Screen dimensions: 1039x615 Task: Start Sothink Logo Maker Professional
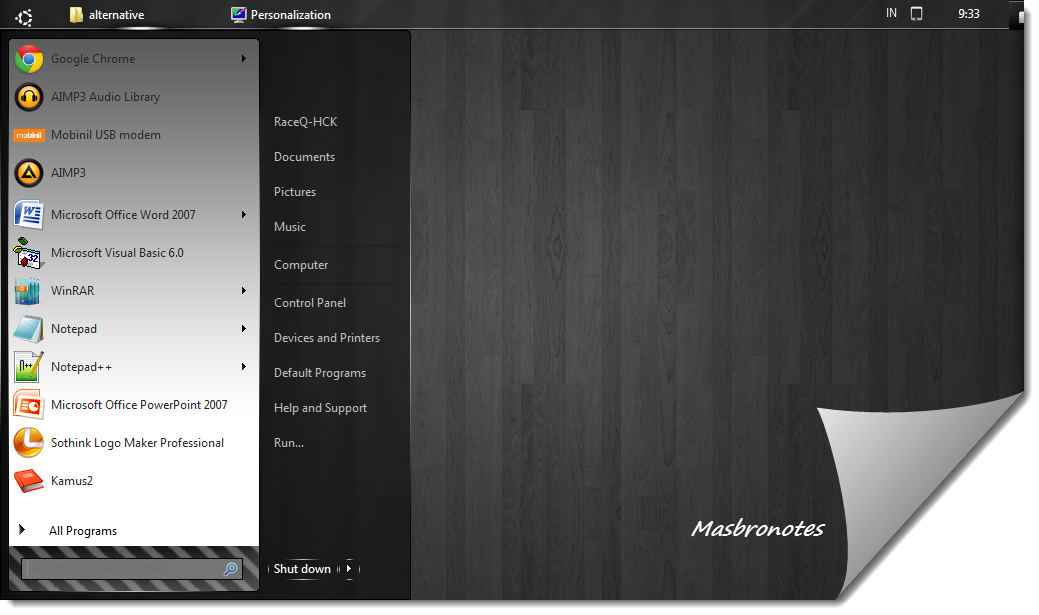136,442
